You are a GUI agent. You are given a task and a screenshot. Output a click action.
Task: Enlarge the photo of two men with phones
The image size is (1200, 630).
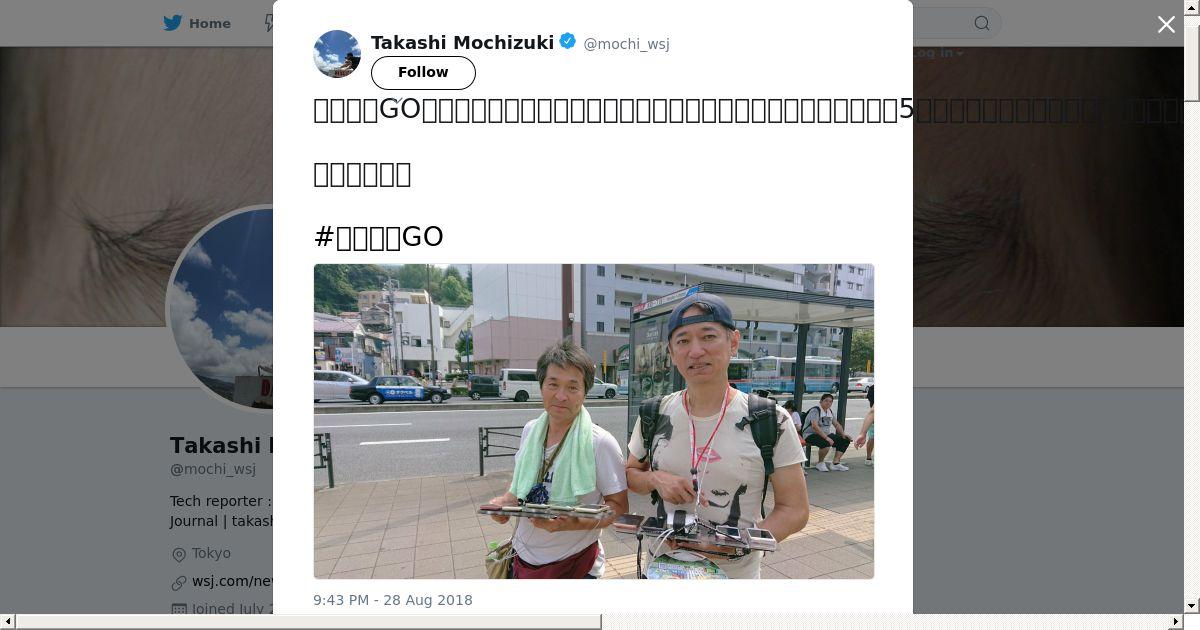[x=594, y=421]
